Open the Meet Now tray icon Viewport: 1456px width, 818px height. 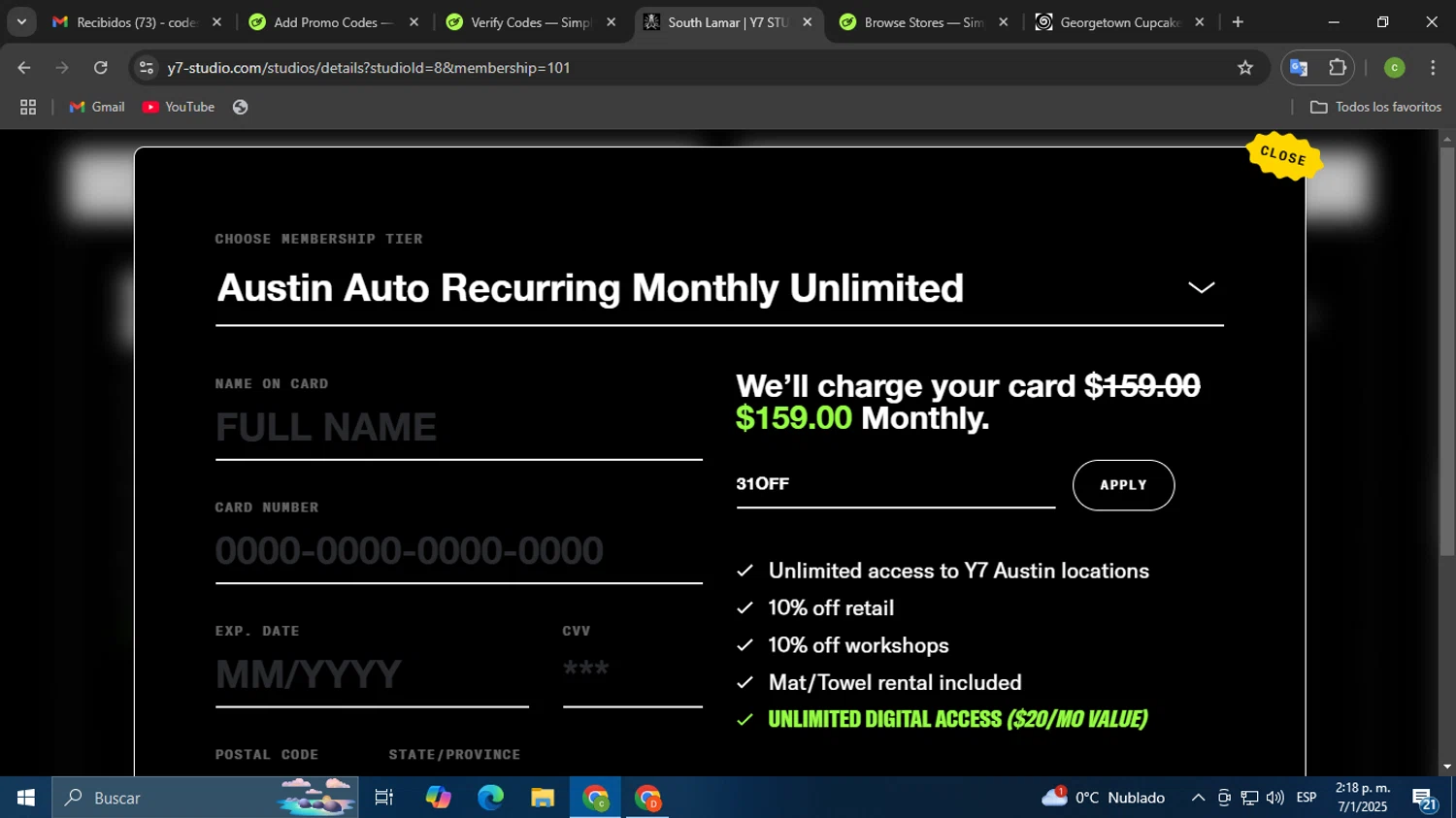coord(1224,798)
